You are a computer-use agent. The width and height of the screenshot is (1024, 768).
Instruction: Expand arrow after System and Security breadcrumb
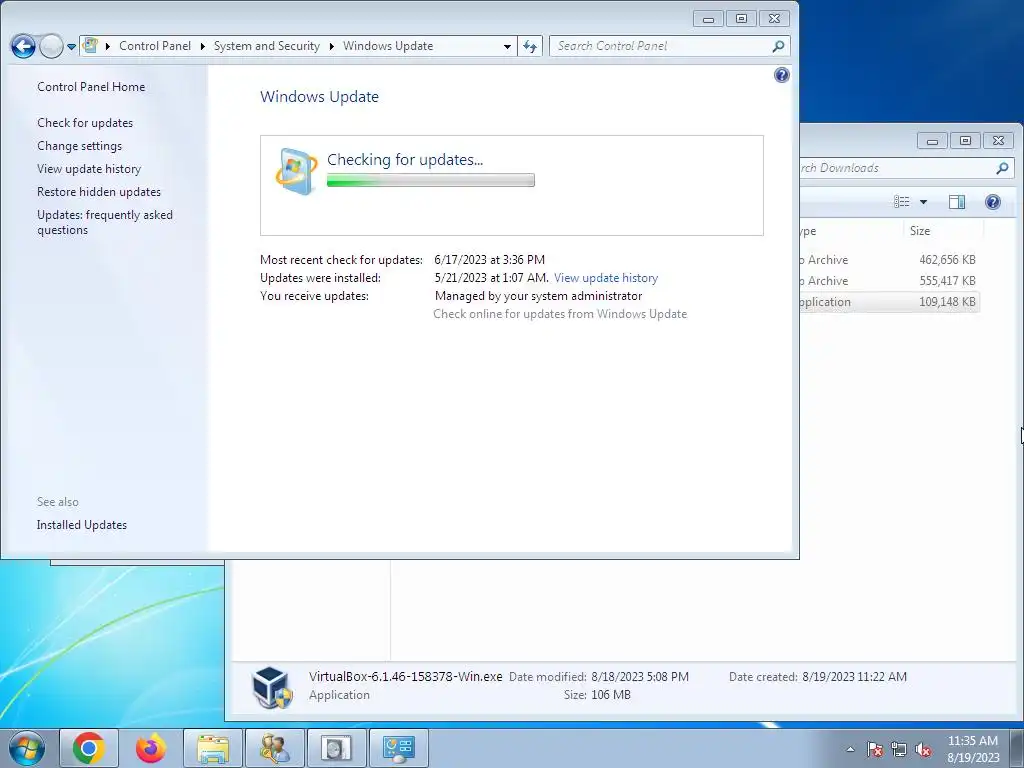(x=331, y=46)
